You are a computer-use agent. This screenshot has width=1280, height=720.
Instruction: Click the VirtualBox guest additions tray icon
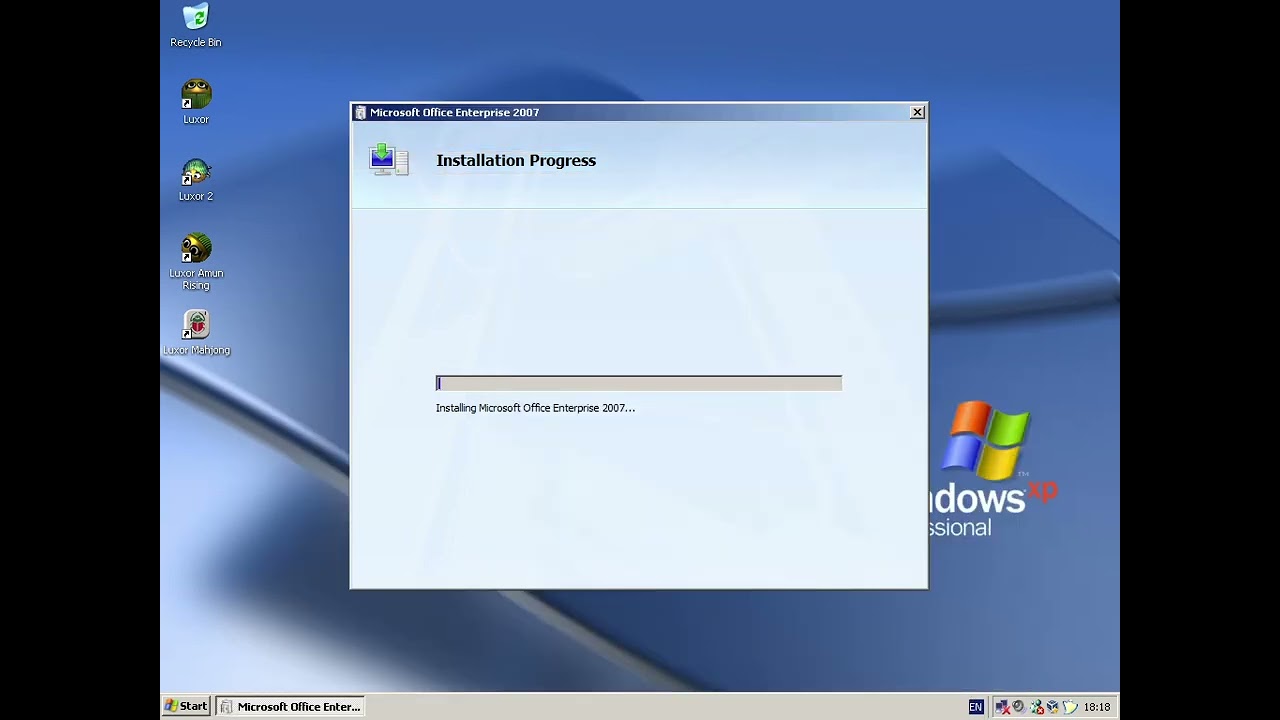tap(1053, 707)
